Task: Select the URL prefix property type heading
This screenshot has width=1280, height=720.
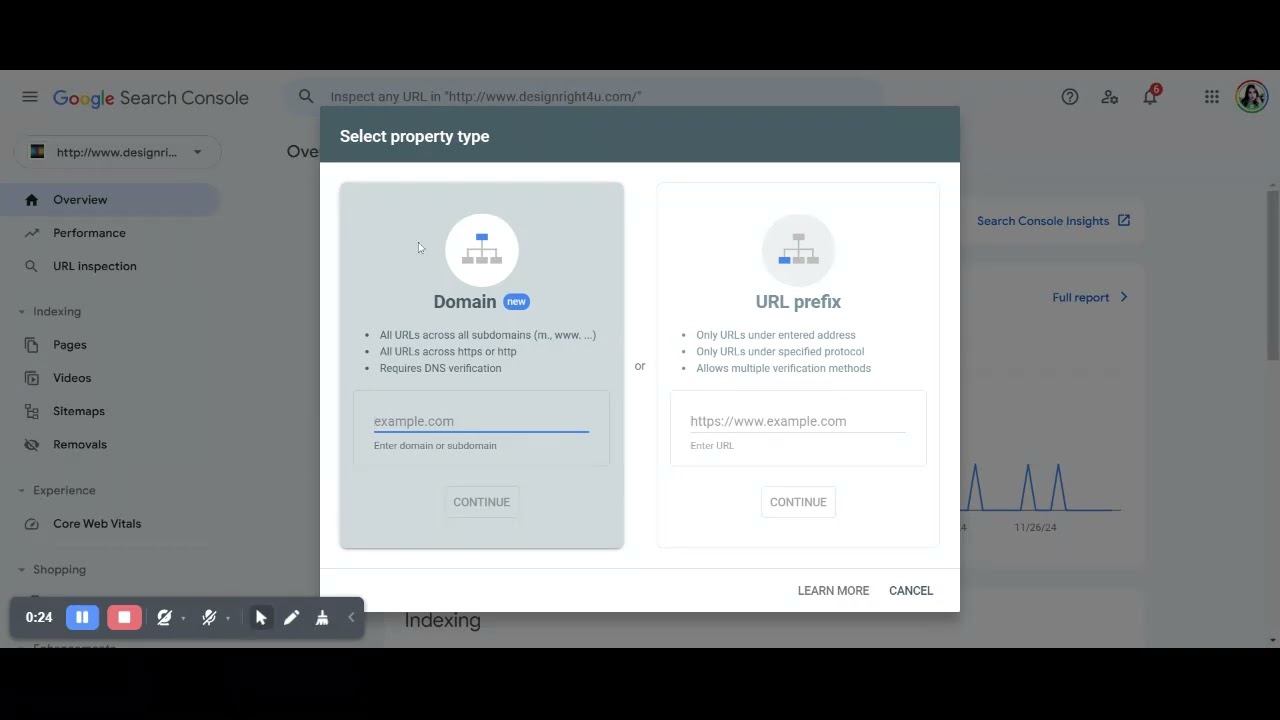Action: (x=798, y=302)
